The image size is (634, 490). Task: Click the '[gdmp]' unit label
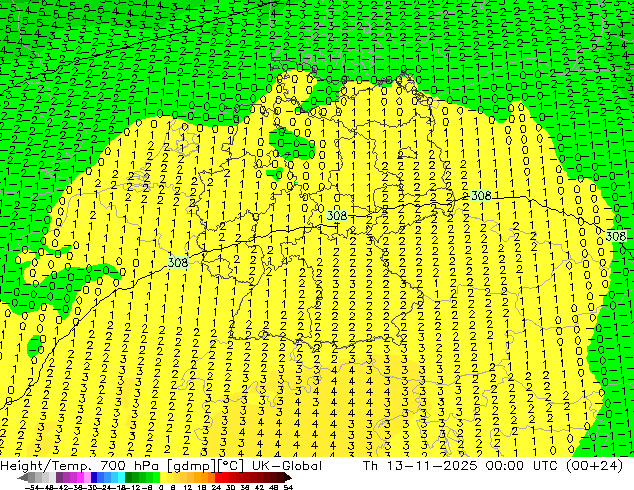[192, 466]
